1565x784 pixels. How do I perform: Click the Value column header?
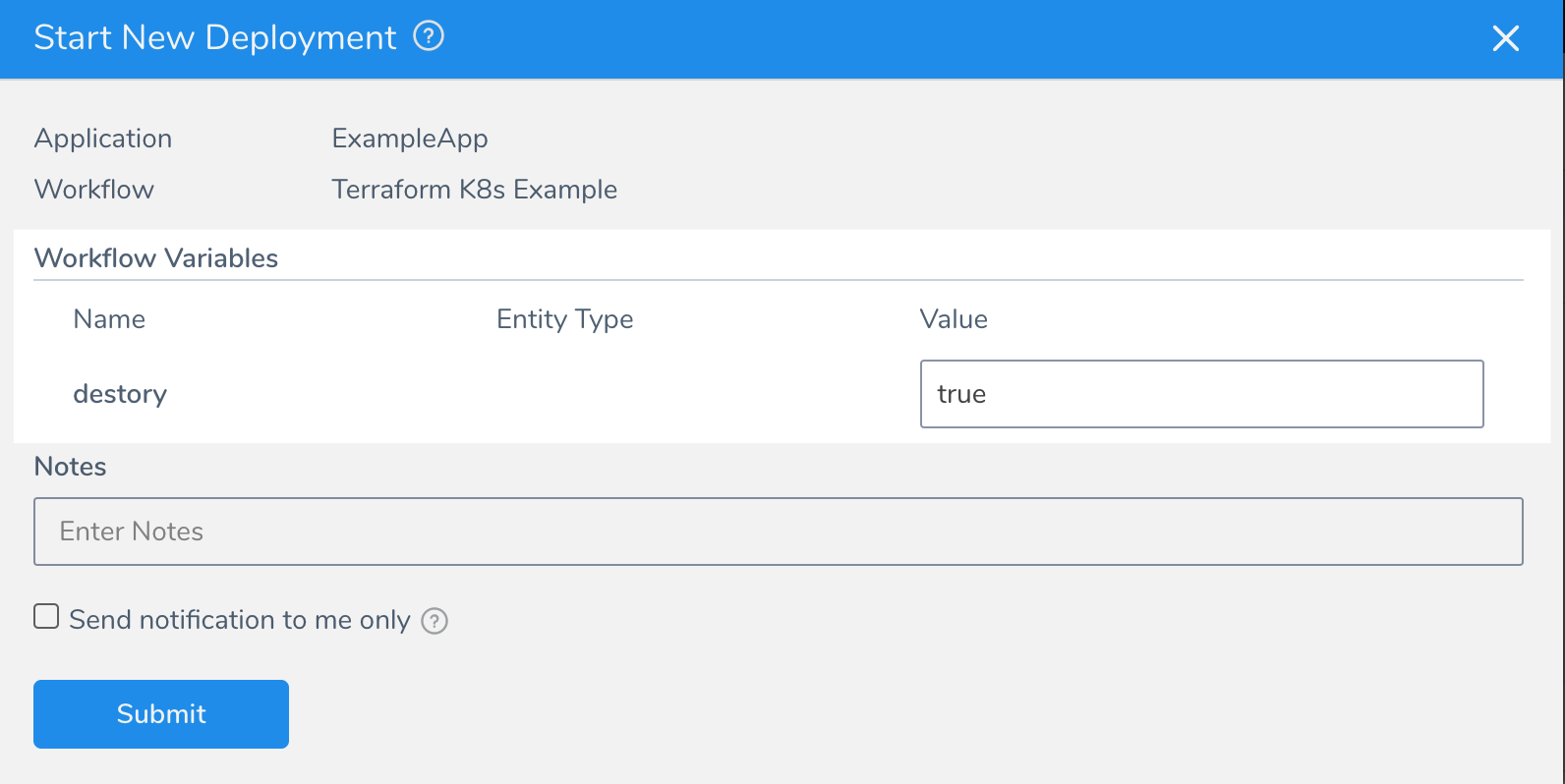coord(954,319)
